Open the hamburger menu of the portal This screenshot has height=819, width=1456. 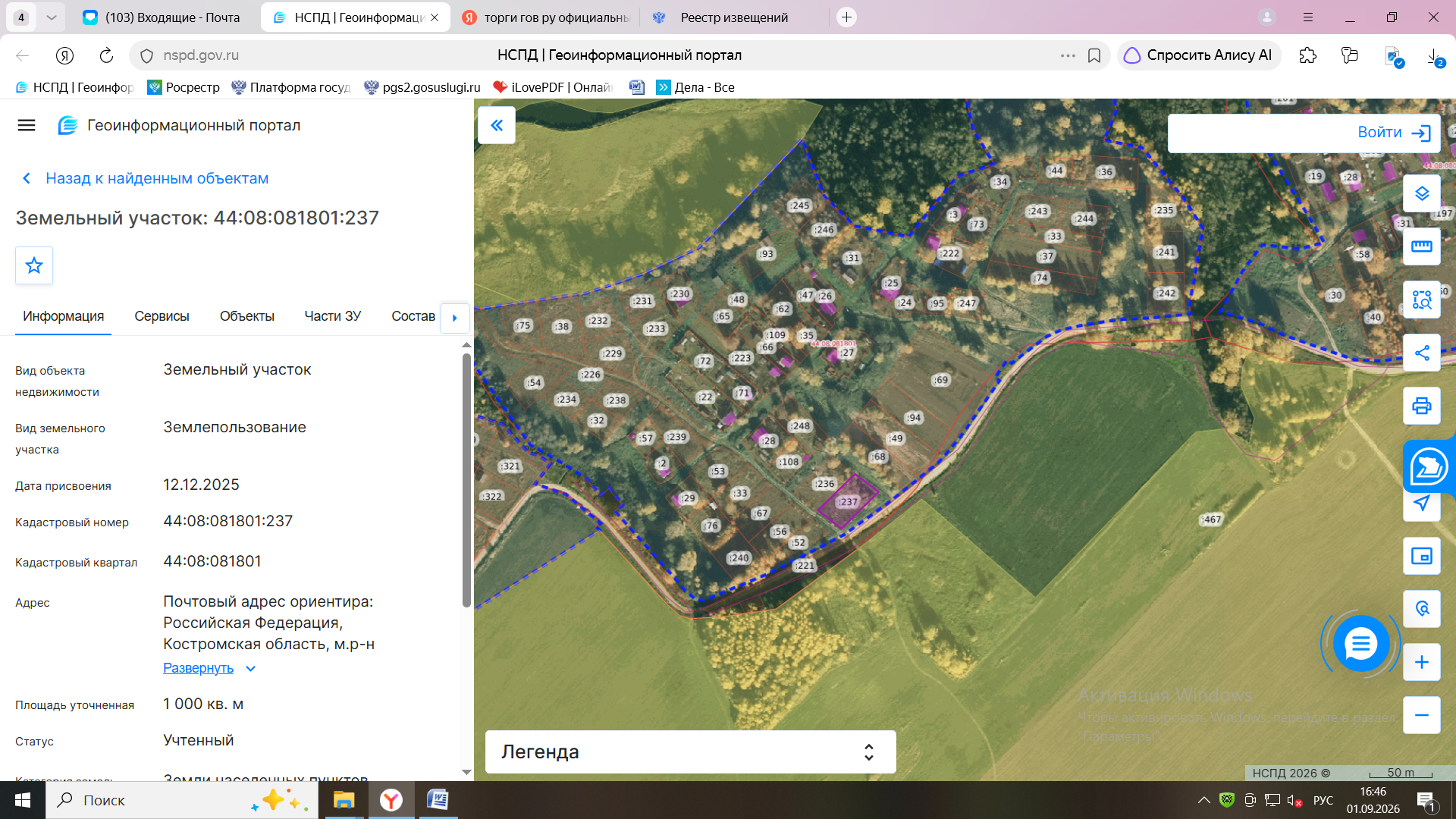click(x=27, y=125)
